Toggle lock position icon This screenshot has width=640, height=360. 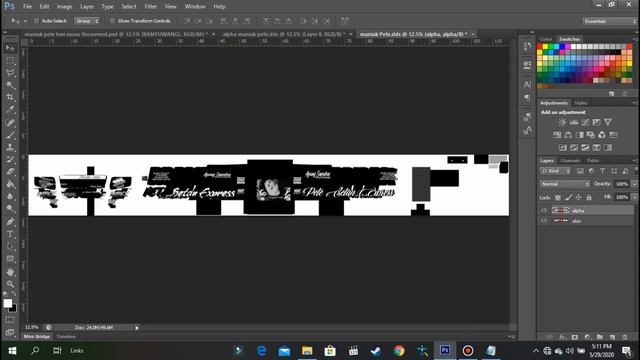point(578,198)
